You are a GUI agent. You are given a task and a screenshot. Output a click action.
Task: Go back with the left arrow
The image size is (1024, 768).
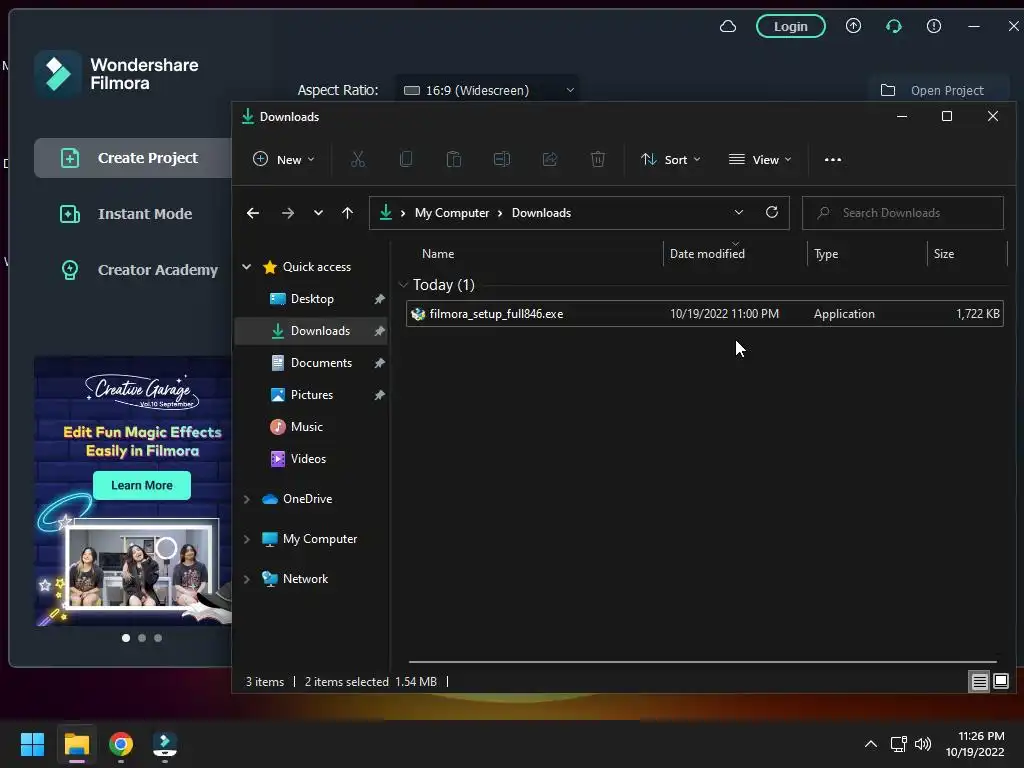click(253, 213)
